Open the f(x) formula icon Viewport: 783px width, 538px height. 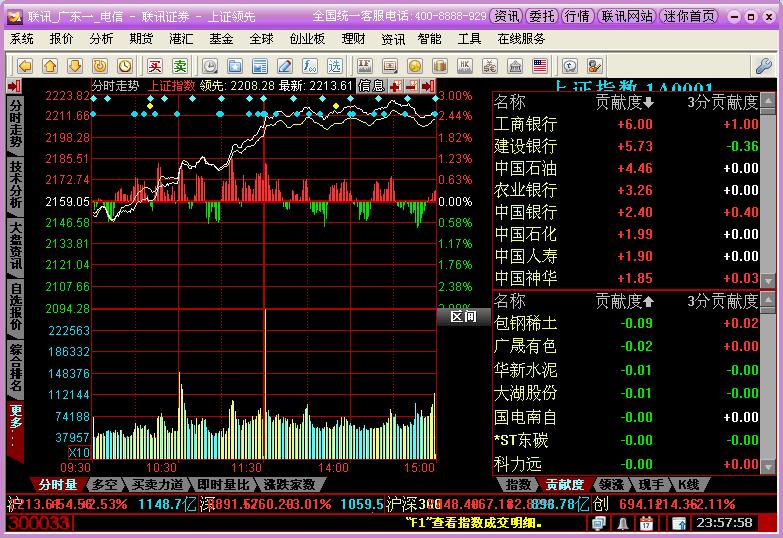pos(310,66)
